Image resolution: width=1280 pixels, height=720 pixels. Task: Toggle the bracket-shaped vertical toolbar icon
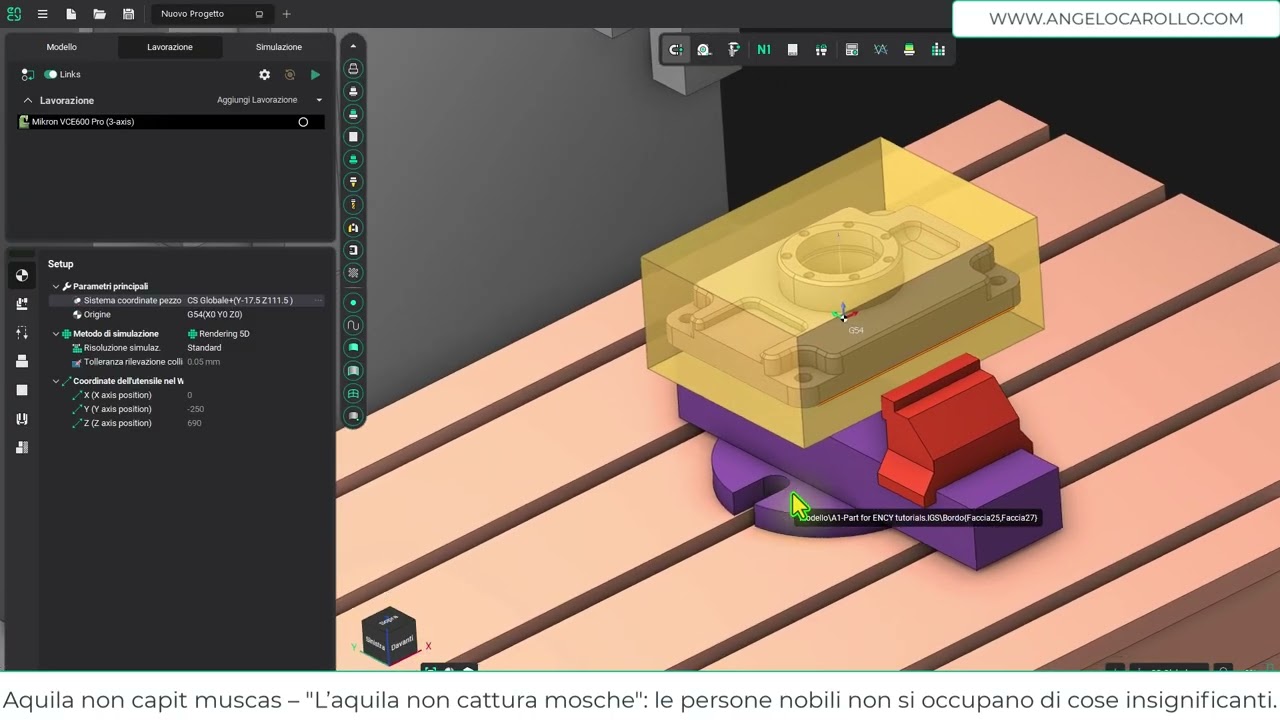353,250
